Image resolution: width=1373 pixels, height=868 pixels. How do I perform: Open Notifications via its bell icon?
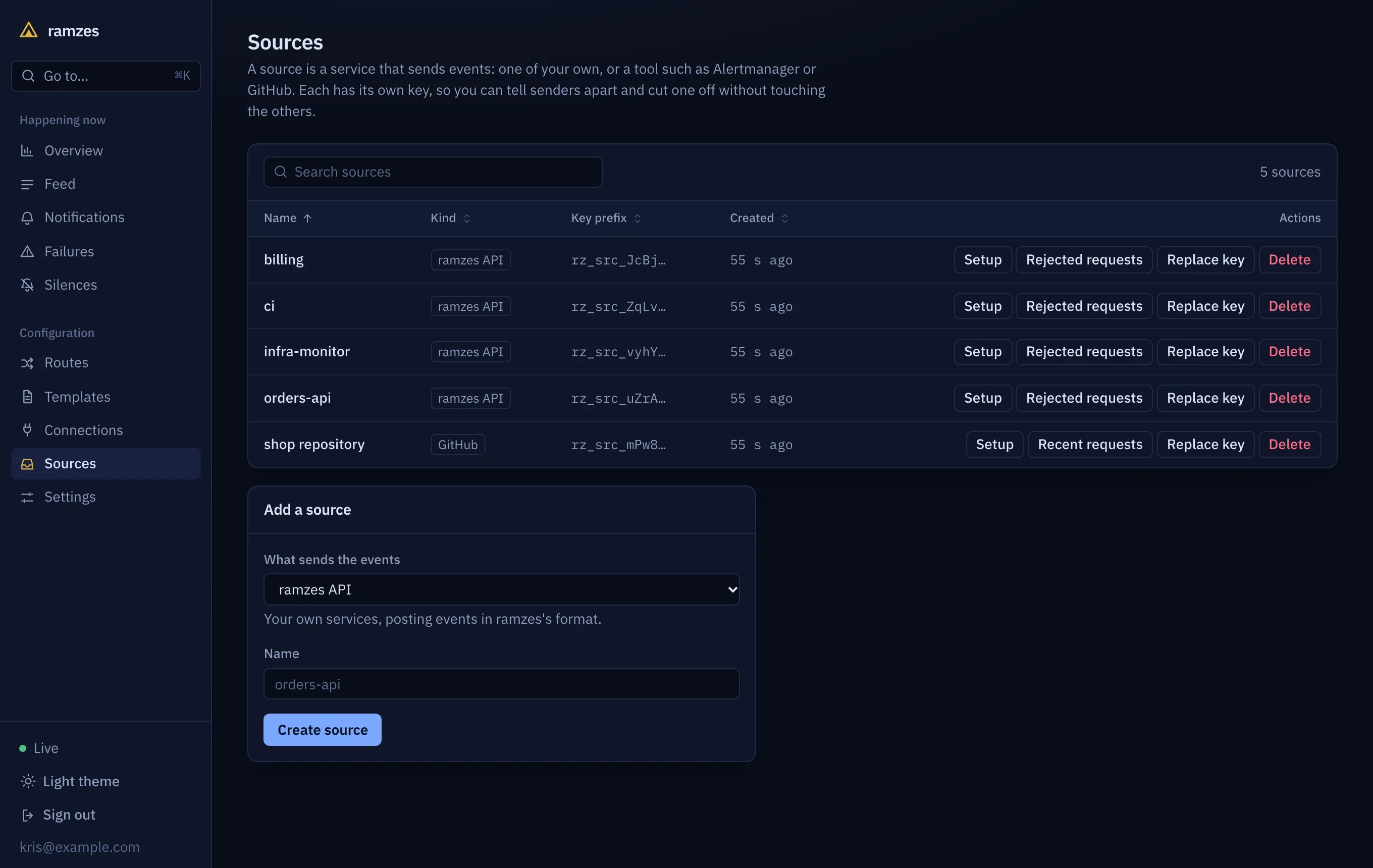[x=27, y=218]
